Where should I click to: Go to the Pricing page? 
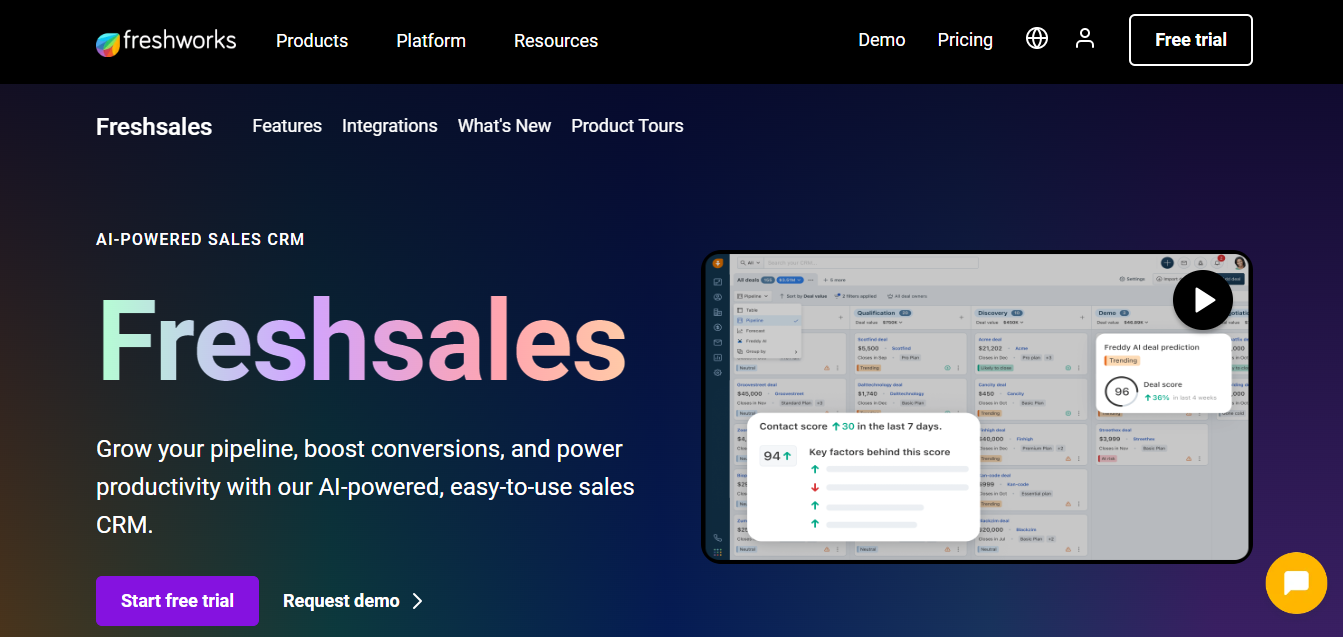pyautogui.click(x=965, y=40)
